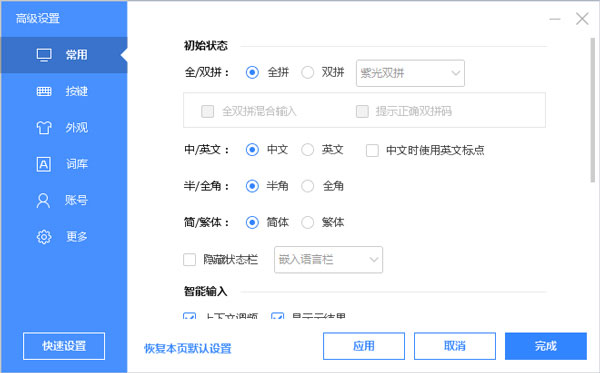Go to the 账号 settings tab
Screen dimensions: 600x373
point(64,200)
